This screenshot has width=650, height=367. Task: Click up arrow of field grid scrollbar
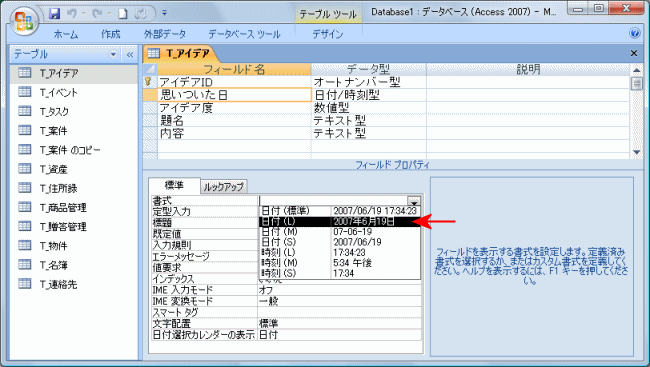coord(636,70)
